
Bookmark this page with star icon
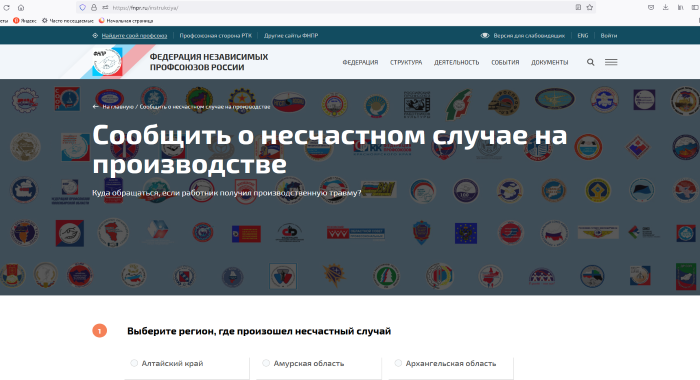coord(590,7)
